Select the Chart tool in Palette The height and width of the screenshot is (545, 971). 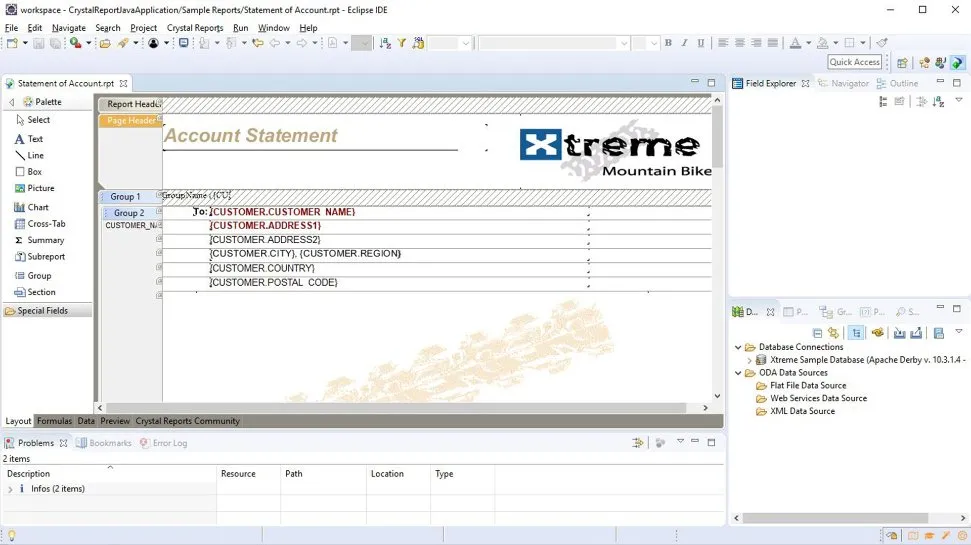click(x=31, y=207)
